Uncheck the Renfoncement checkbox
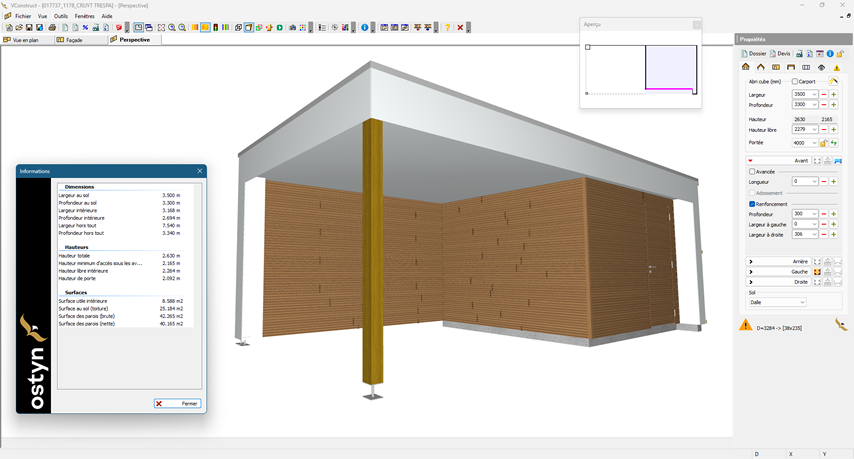 (x=752, y=204)
